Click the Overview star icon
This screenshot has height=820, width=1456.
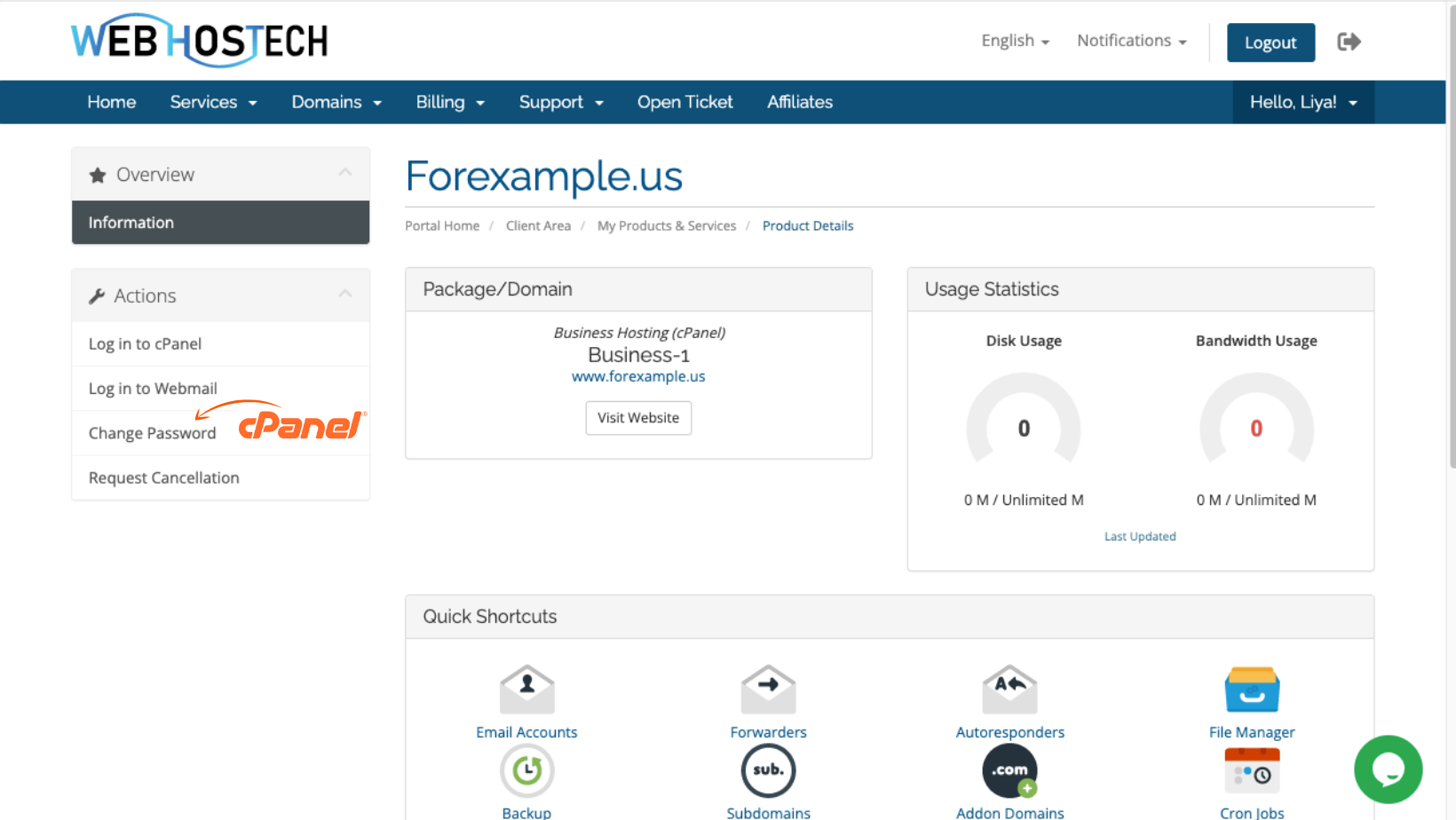tap(98, 175)
